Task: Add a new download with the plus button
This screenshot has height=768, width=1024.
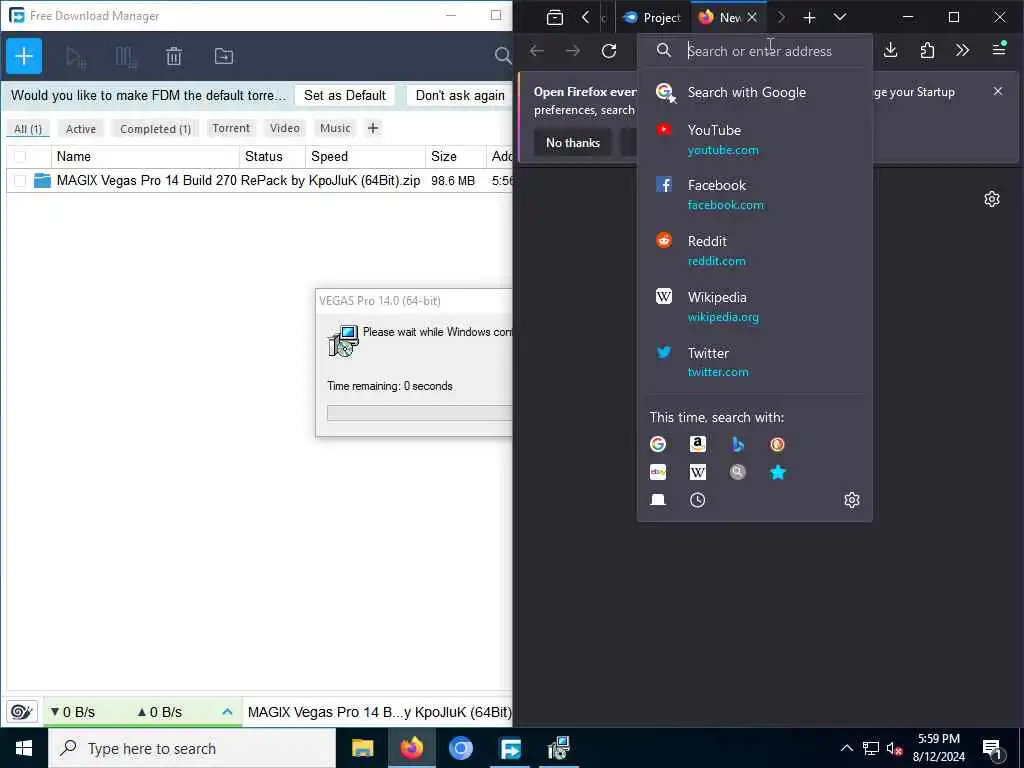Action: tap(24, 56)
